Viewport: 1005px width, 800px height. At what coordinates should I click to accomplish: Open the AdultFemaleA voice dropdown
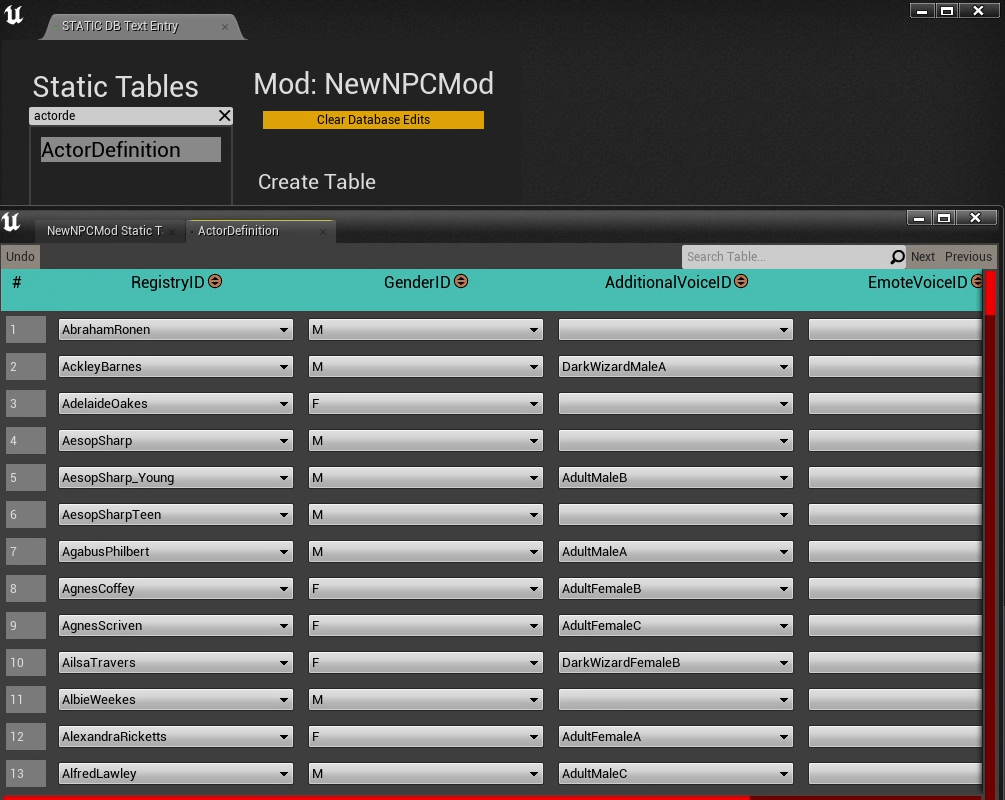click(x=676, y=737)
